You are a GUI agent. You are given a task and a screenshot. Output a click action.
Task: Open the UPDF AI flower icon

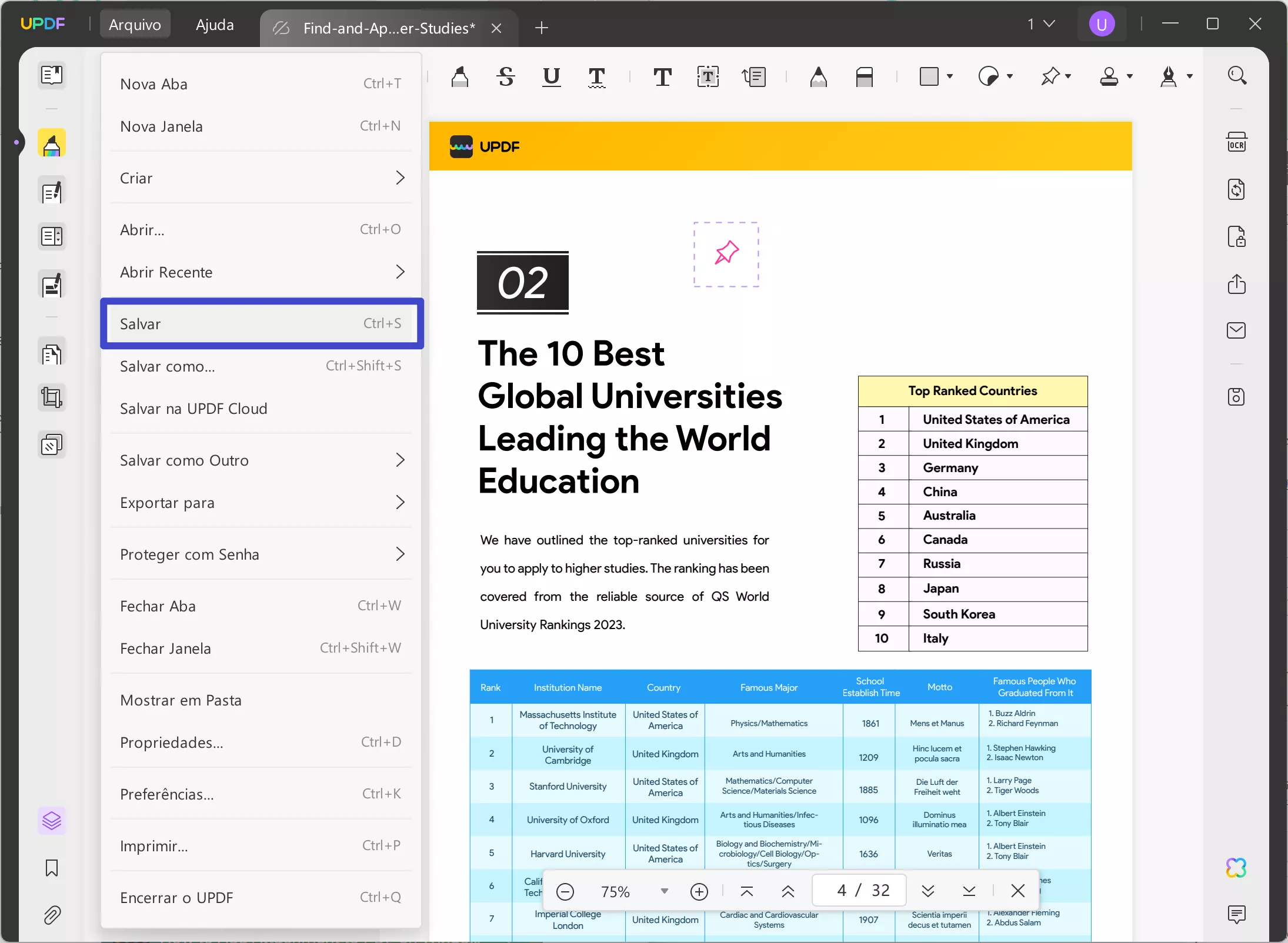click(x=1236, y=868)
